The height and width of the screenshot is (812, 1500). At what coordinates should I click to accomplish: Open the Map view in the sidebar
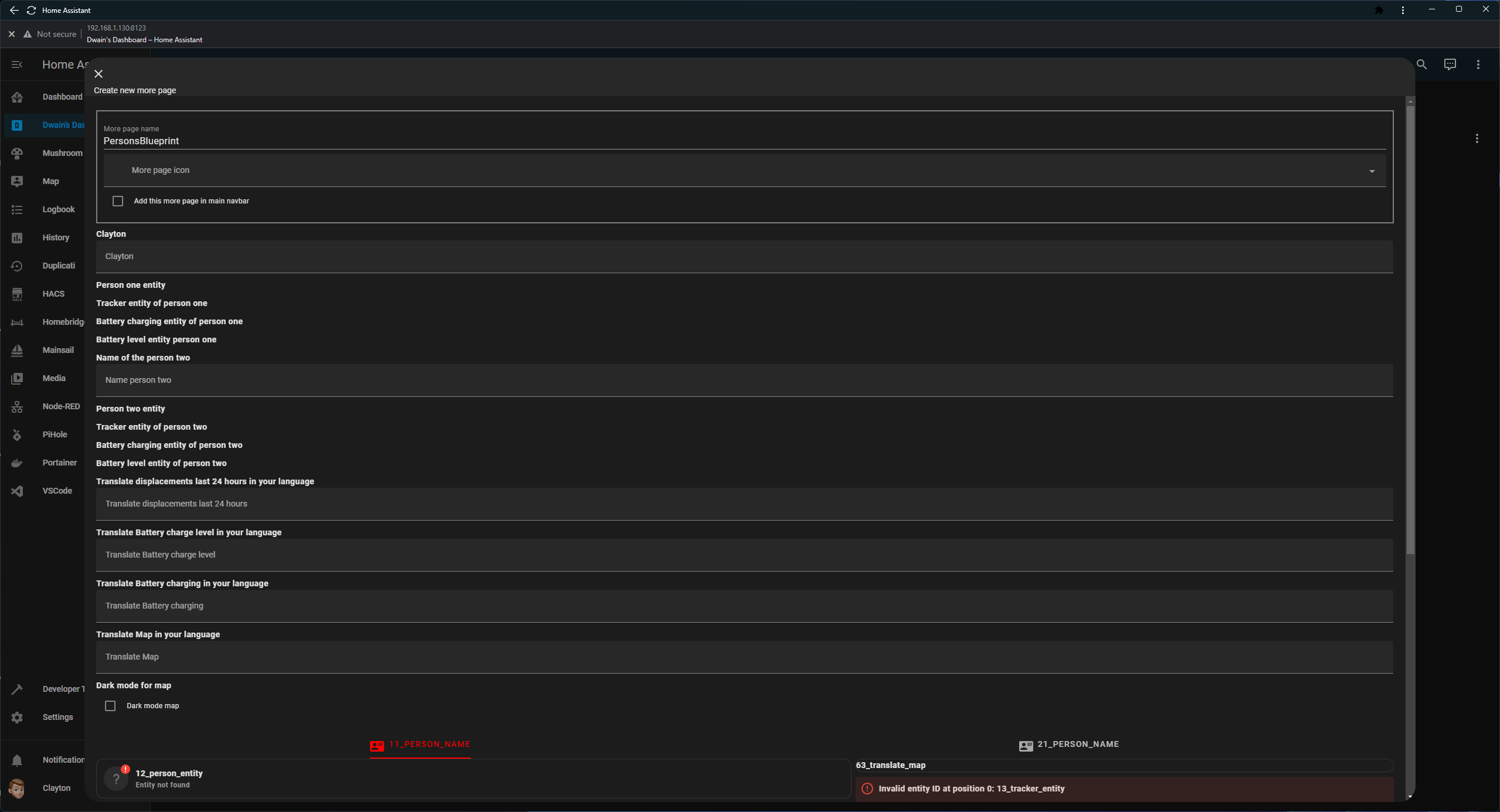point(50,181)
